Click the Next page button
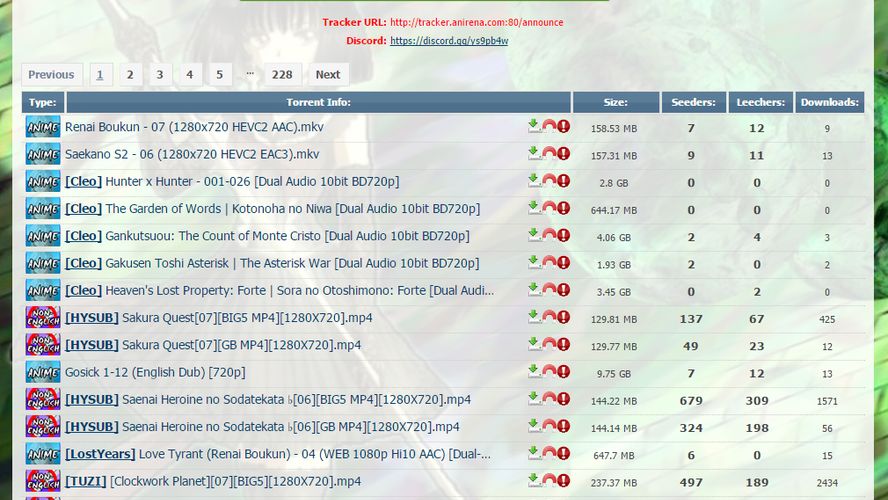888x500 pixels. 327,74
